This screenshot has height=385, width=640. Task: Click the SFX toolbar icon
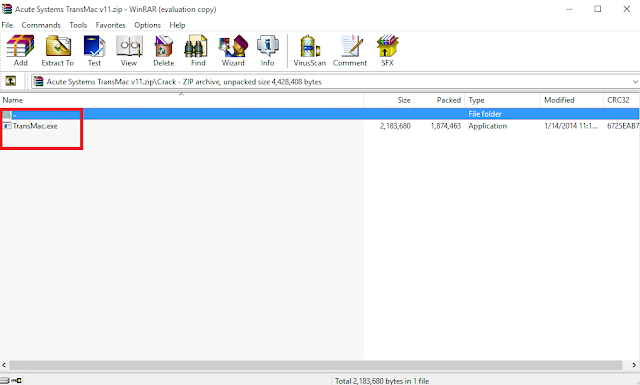(x=387, y=50)
